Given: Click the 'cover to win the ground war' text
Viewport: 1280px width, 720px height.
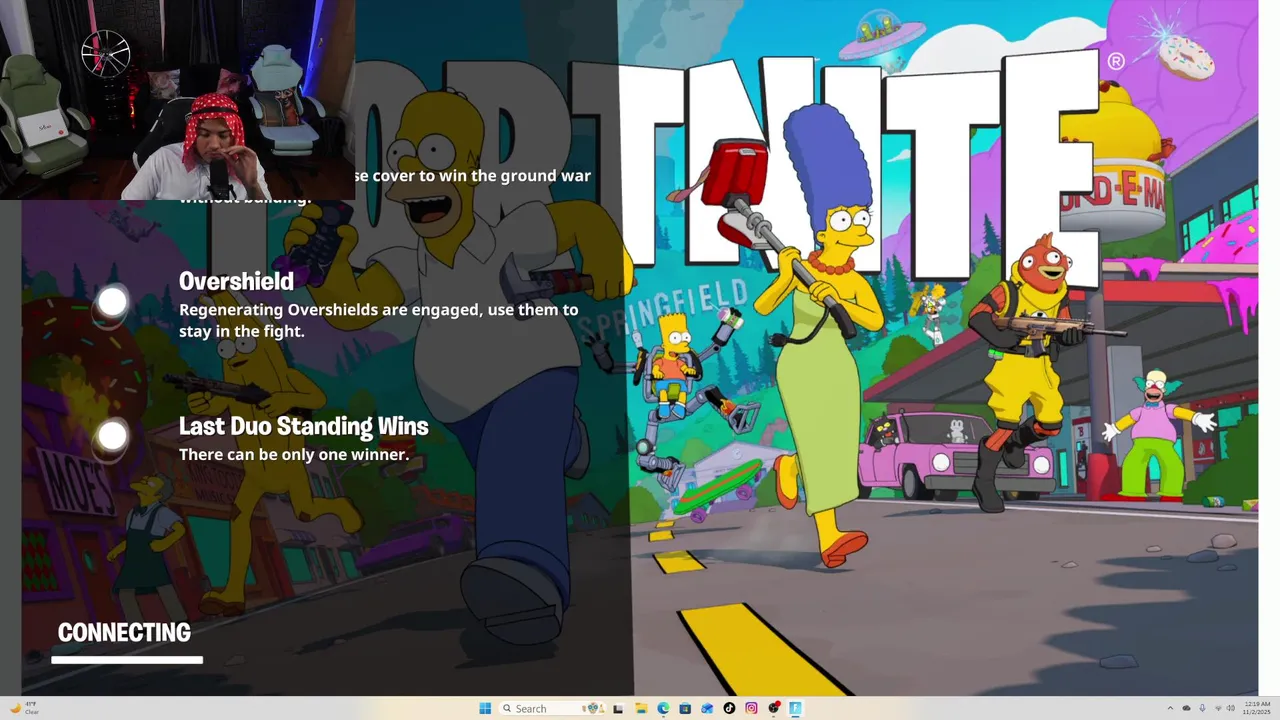Looking at the screenshot, I should tap(480, 176).
